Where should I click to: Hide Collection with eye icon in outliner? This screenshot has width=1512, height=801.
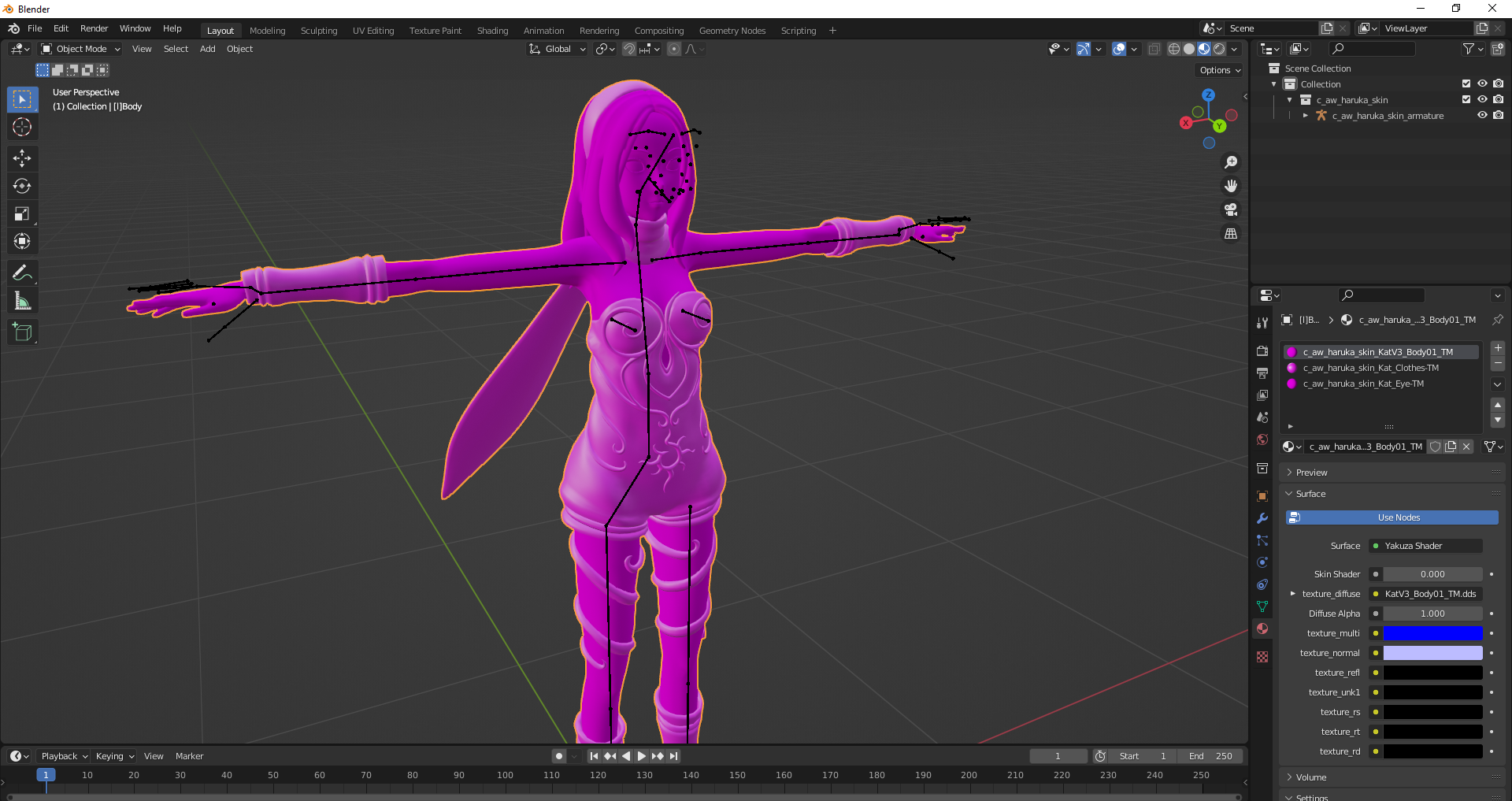pyautogui.click(x=1482, y=83)
